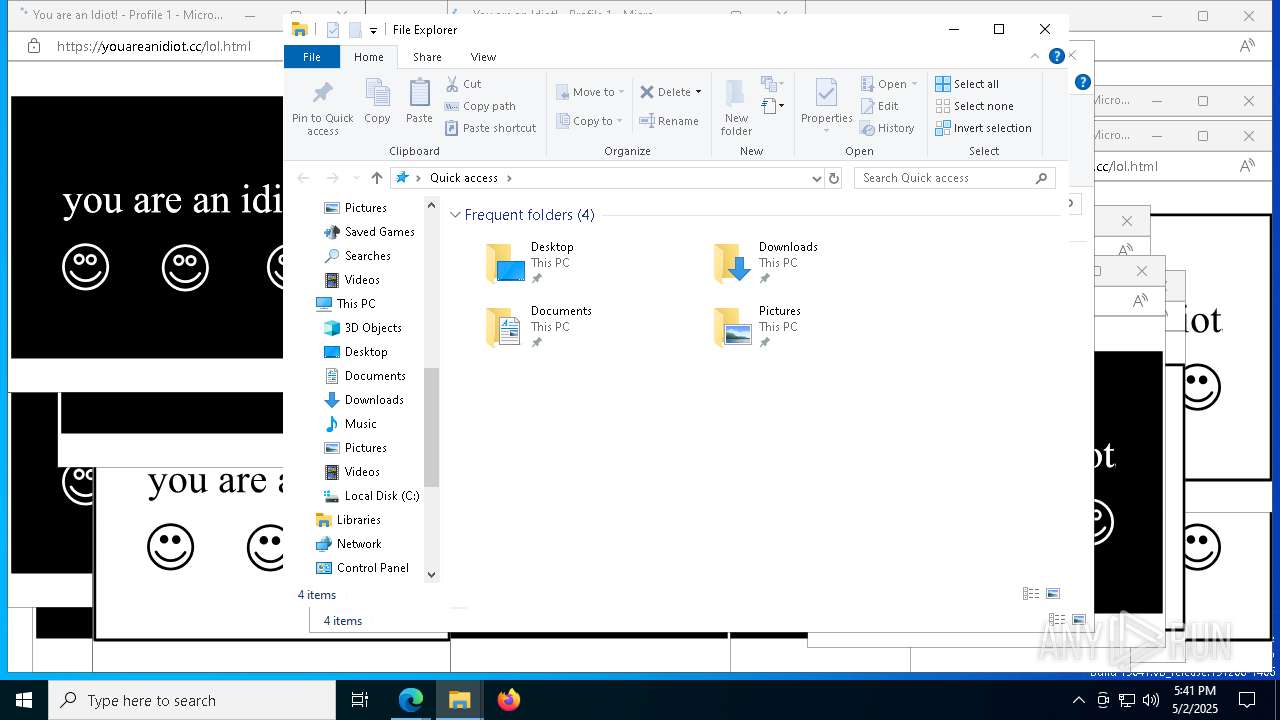Open Delete dropdown arrow
The height and width of the screenshot is (720, 1280).
click(698, 92)
